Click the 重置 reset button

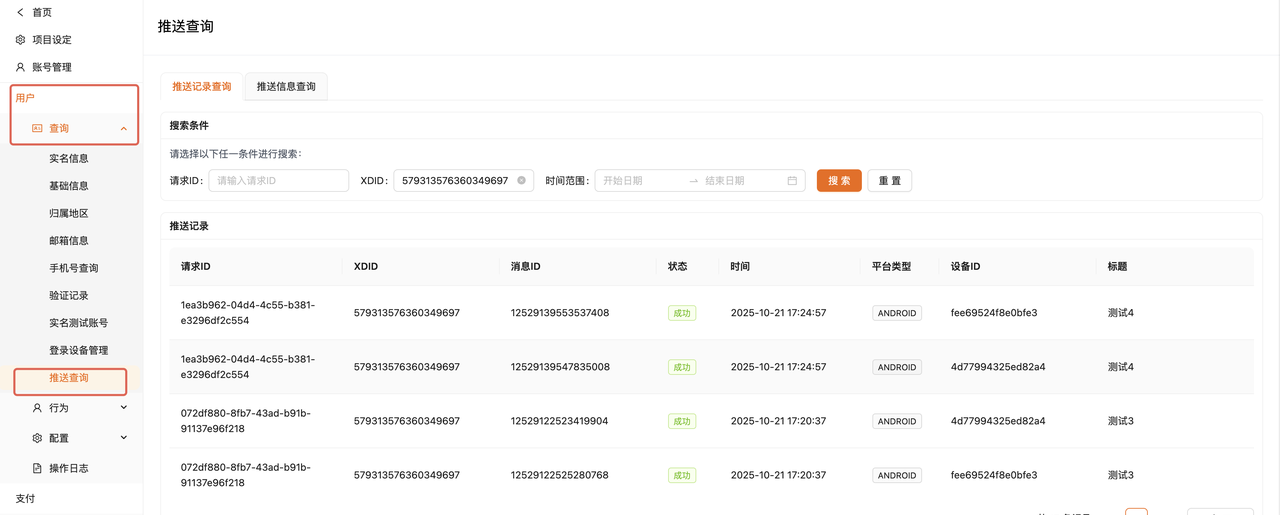click(889, 181)
